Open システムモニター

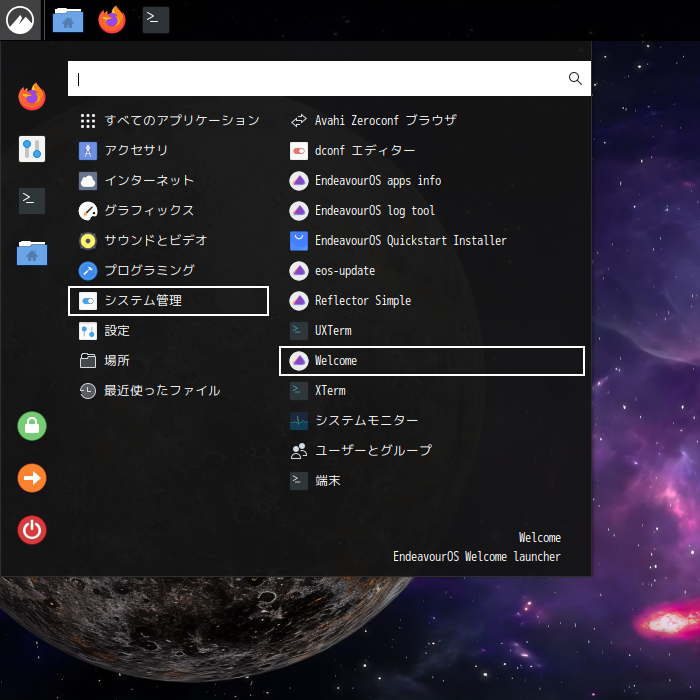coord(432,421)
